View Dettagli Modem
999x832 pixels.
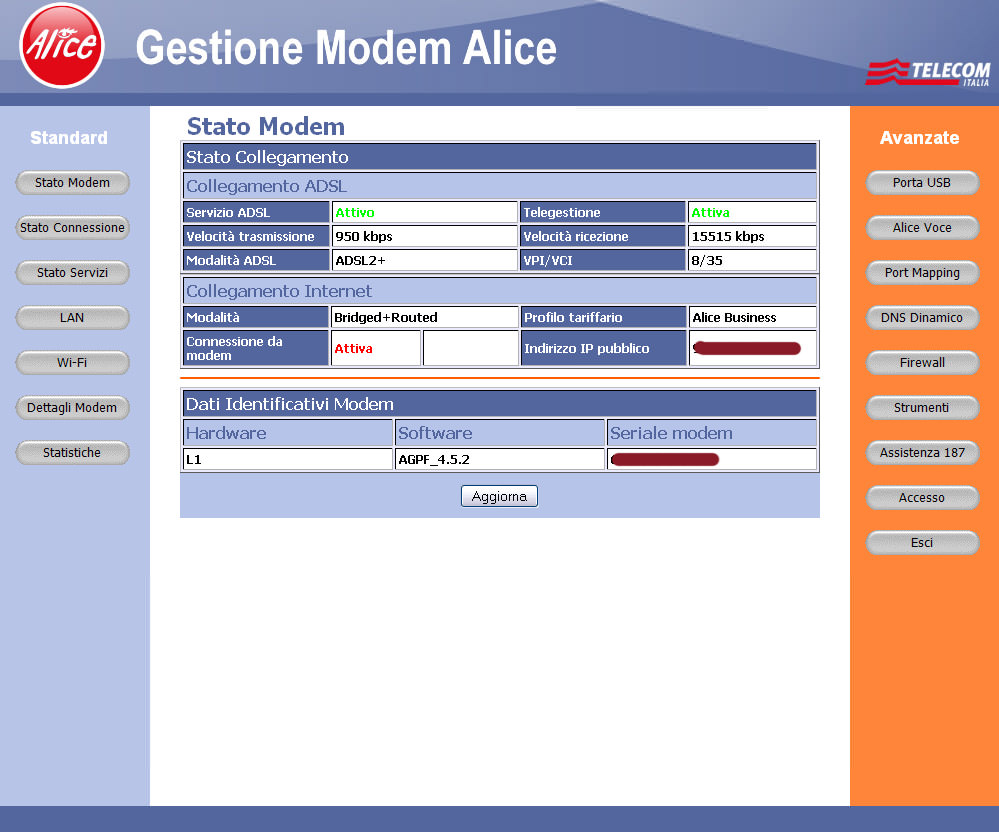72,408
